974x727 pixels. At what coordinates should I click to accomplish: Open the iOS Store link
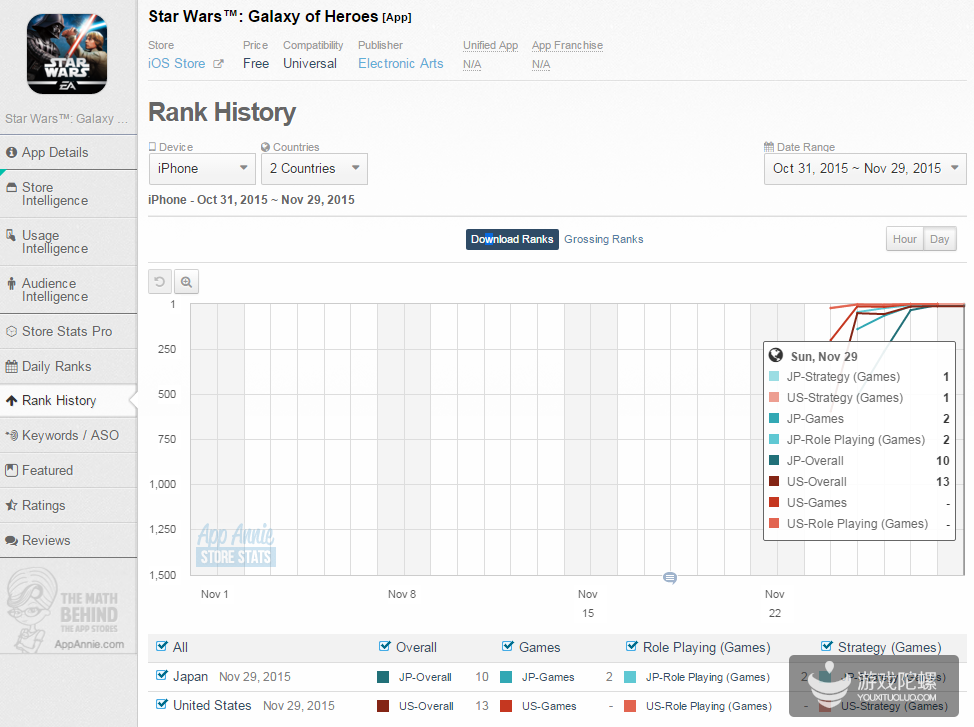176,63
